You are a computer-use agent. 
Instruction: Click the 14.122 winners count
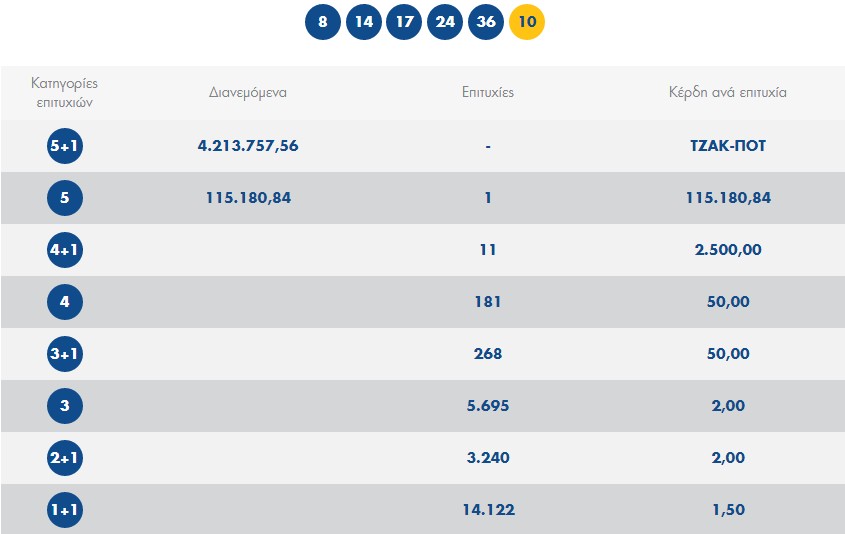click(487, 510)
